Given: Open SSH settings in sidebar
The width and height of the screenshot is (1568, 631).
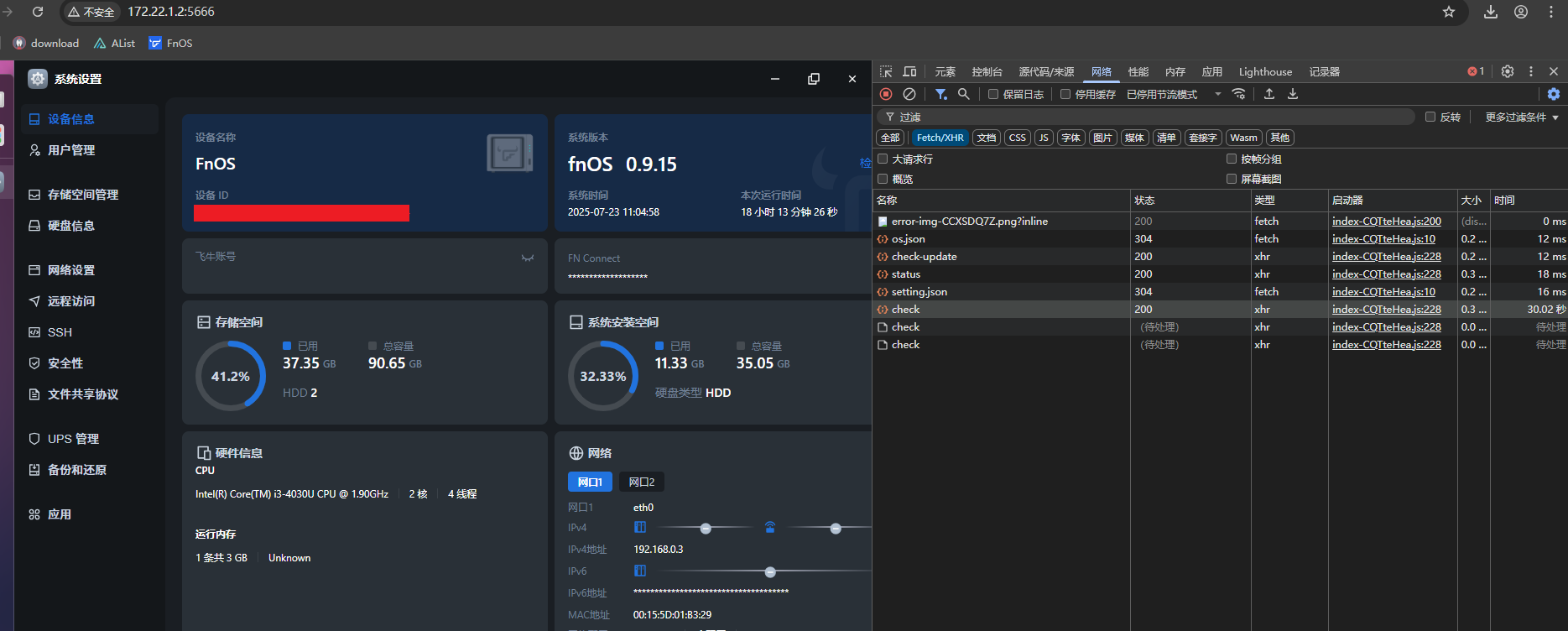Looking at the screenshot, I should [x=88, y=332].
